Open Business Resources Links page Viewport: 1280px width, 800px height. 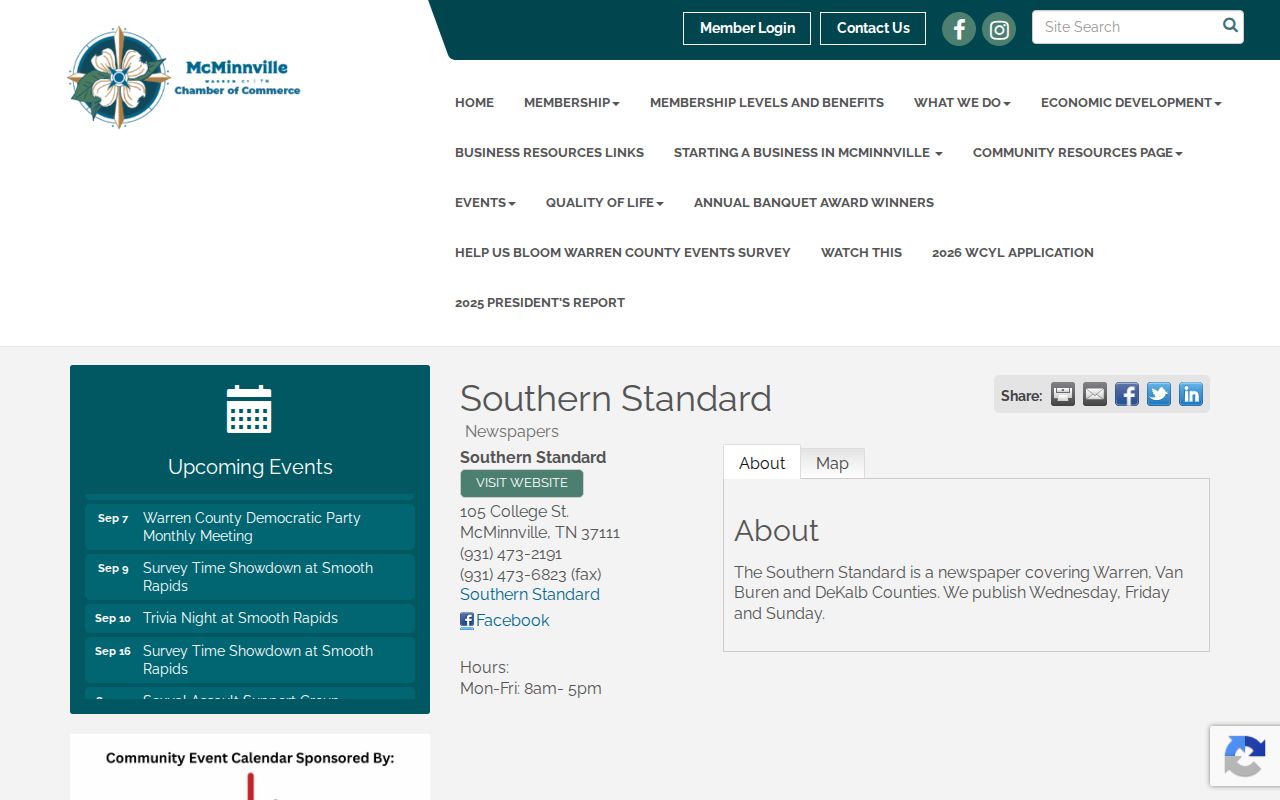[549, 152]
